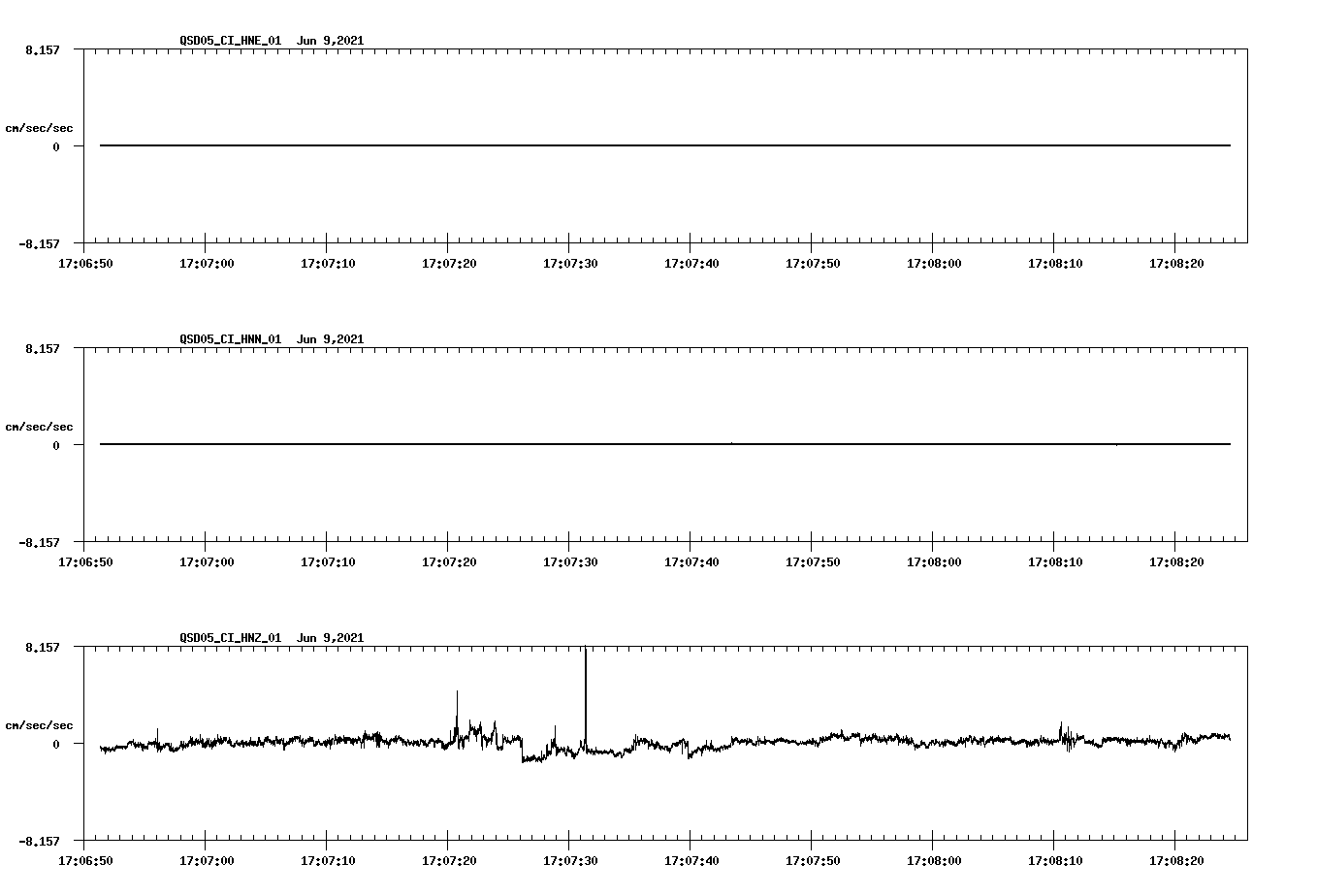This screenshot has width=1317, height=896.
Task: Click the 17:07:50 time label under HNZ plot
Action: coord(813,860)
